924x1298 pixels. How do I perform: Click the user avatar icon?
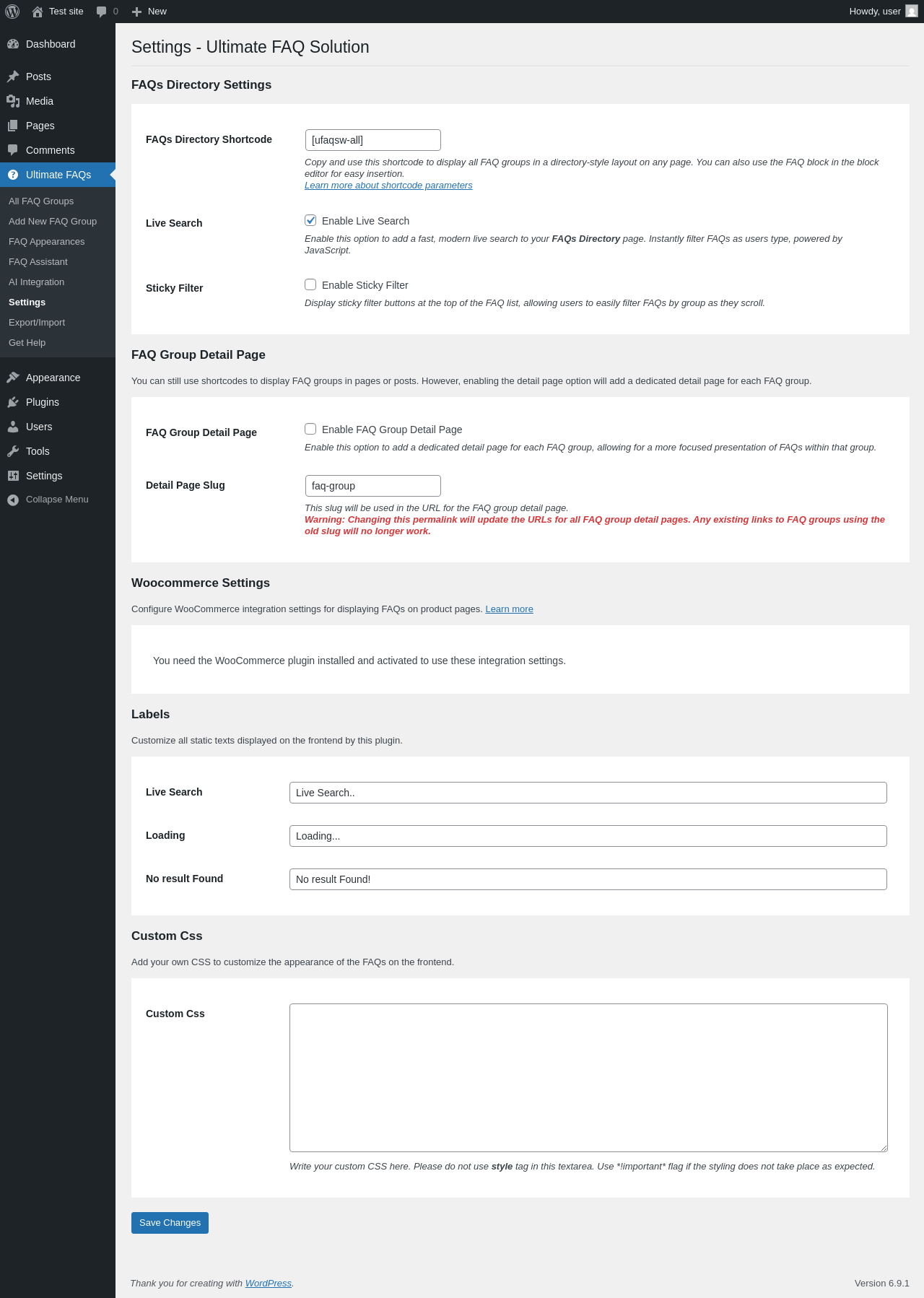(912, 12)
